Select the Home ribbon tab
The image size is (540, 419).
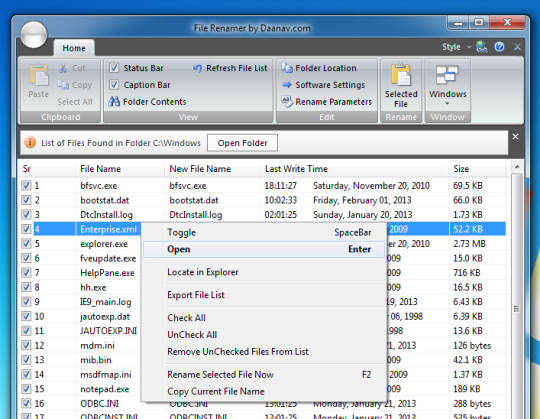point(74,48)
